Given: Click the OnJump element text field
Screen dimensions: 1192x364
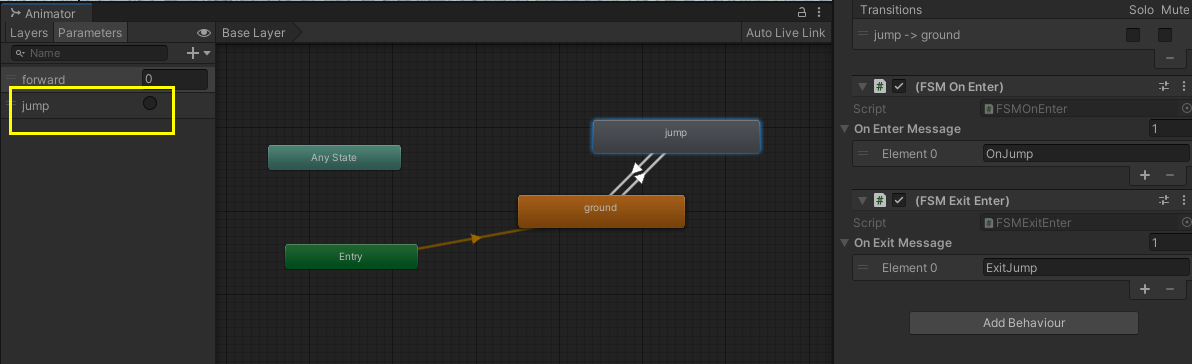Looking at the screenshot, I should coord(1086,154).
